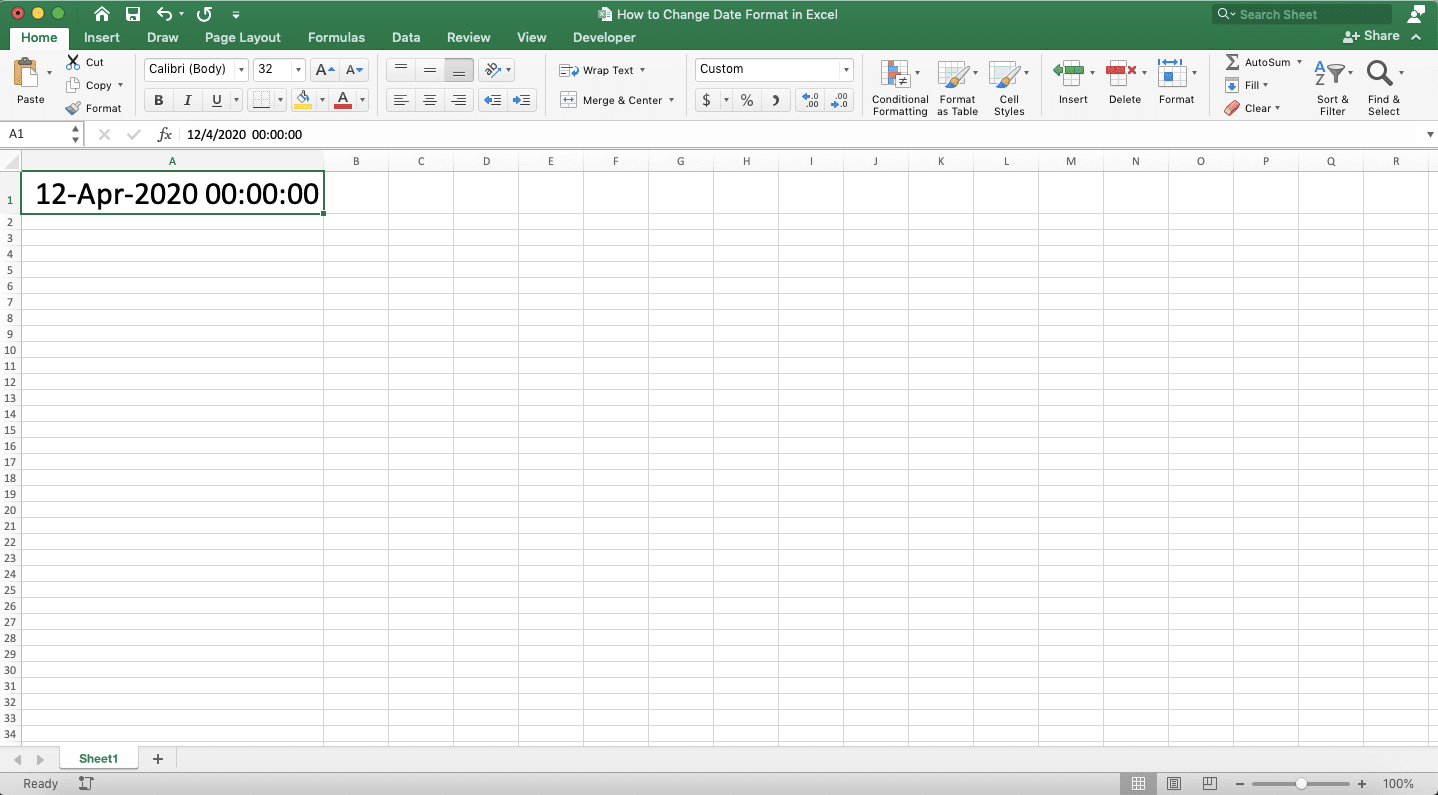1438x795 pixels.
Task: Open the Developer tab
Action: click(x=604, y=37)
